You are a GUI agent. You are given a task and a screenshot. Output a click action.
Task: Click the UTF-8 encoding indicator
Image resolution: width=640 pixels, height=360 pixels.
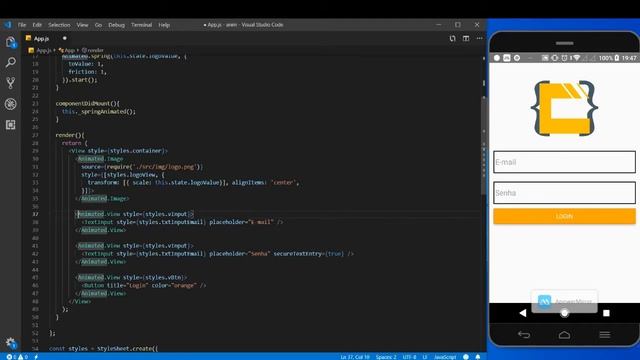pos(409,357)
